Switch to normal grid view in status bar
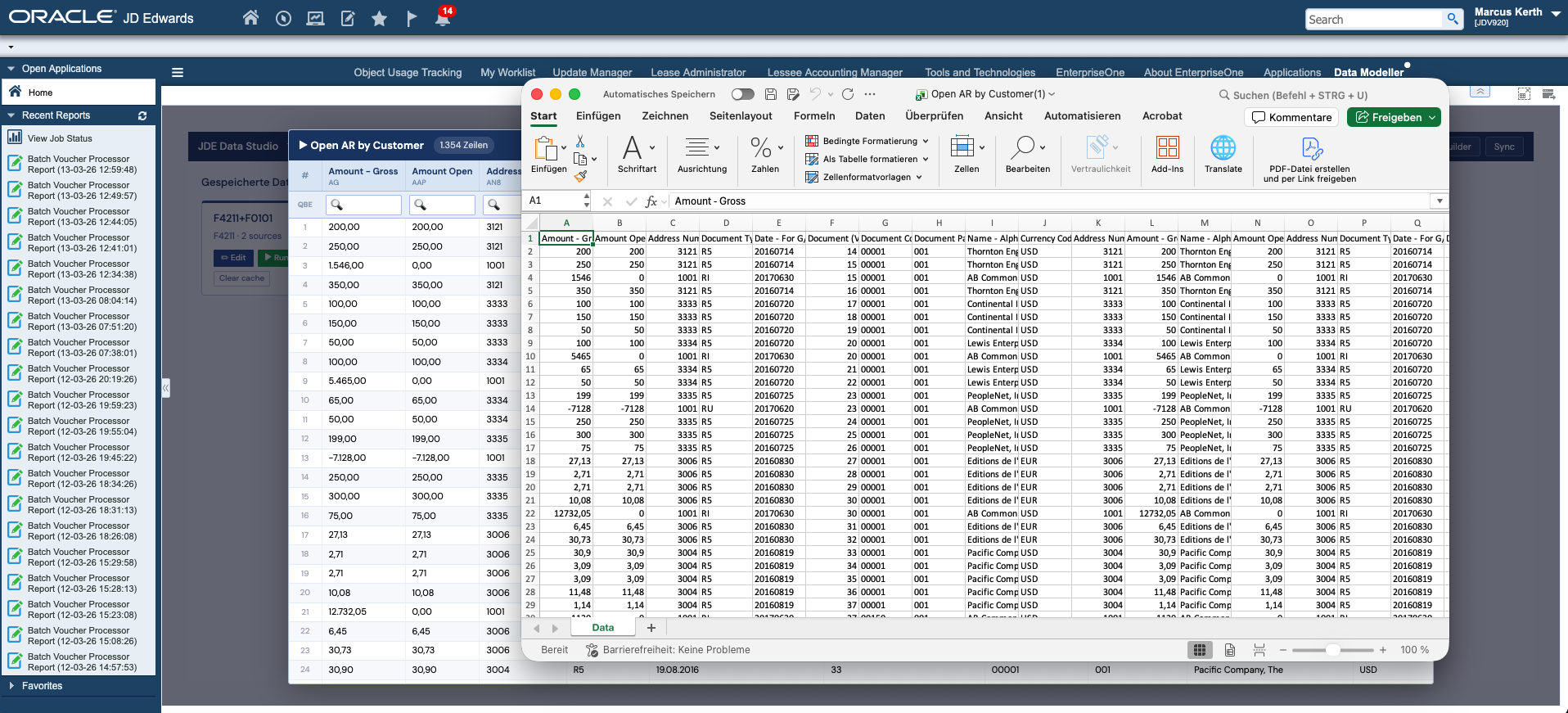1568x713 pixels. [1200, 650]
